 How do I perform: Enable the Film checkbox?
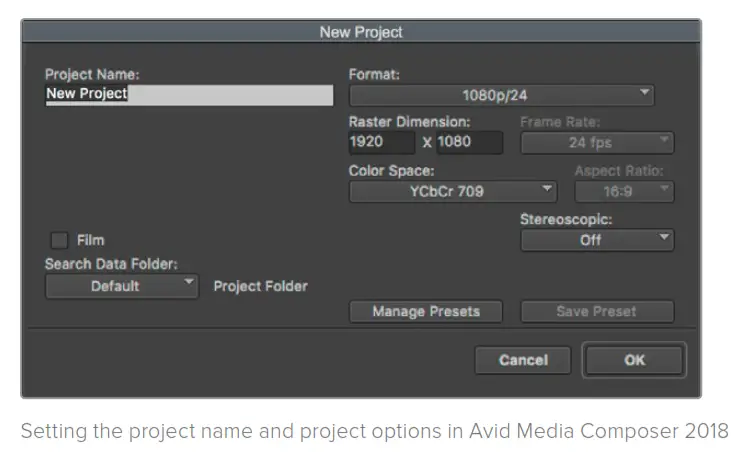click(x=60, y=240)
